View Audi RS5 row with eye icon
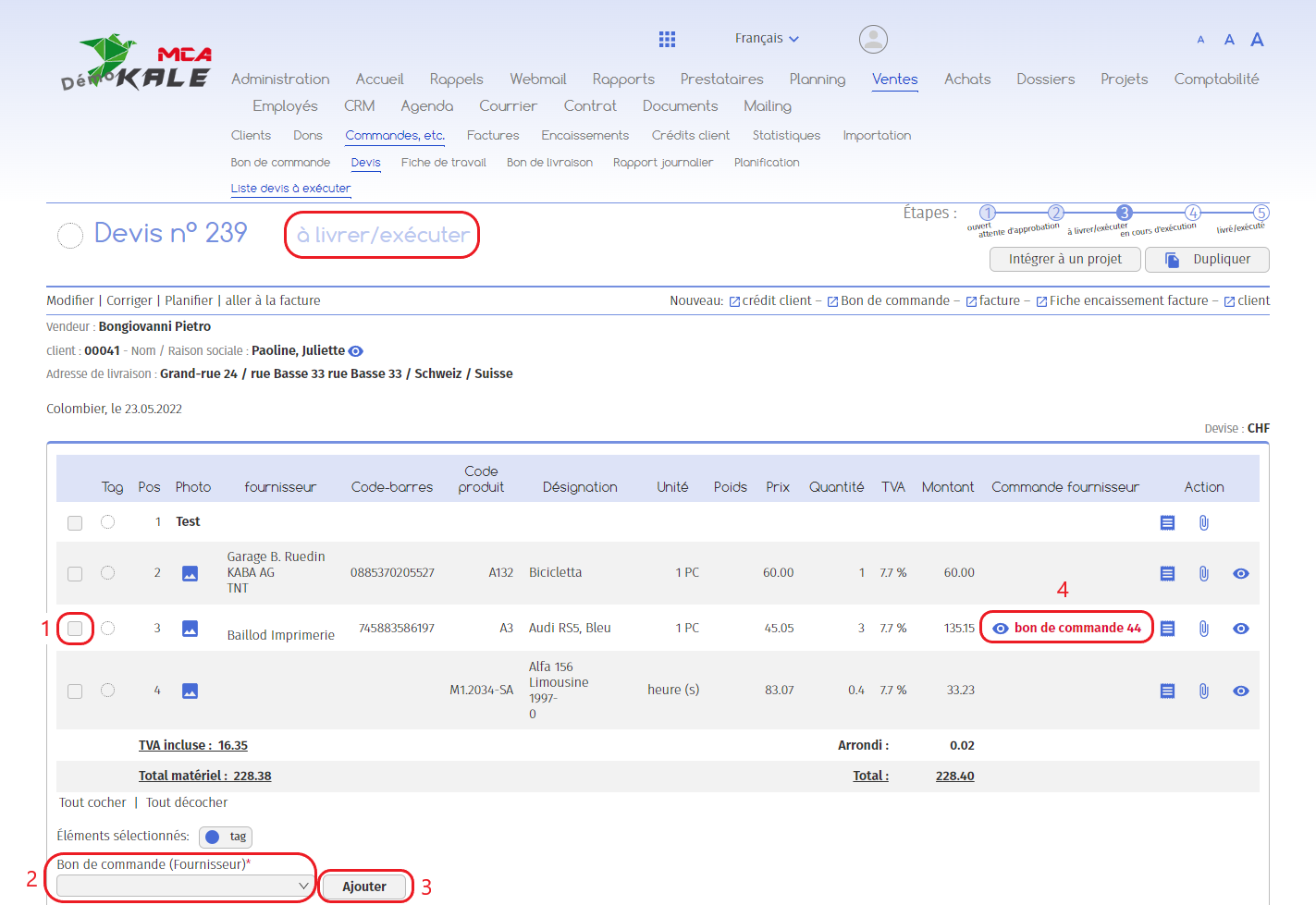Viewport: 1316px width, 905px height. [1241, 629]
